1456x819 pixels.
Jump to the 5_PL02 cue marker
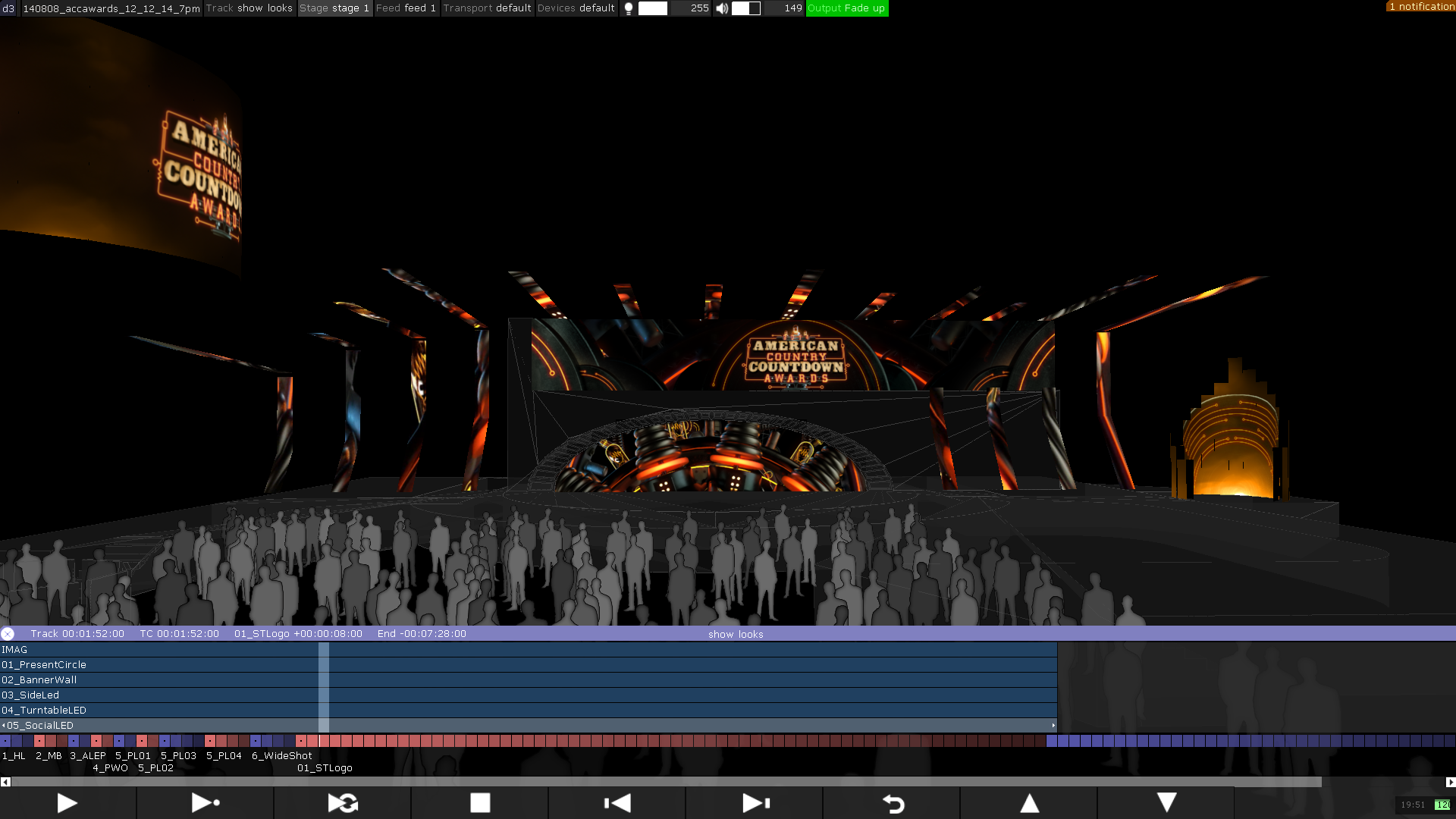tap(155, 768)
